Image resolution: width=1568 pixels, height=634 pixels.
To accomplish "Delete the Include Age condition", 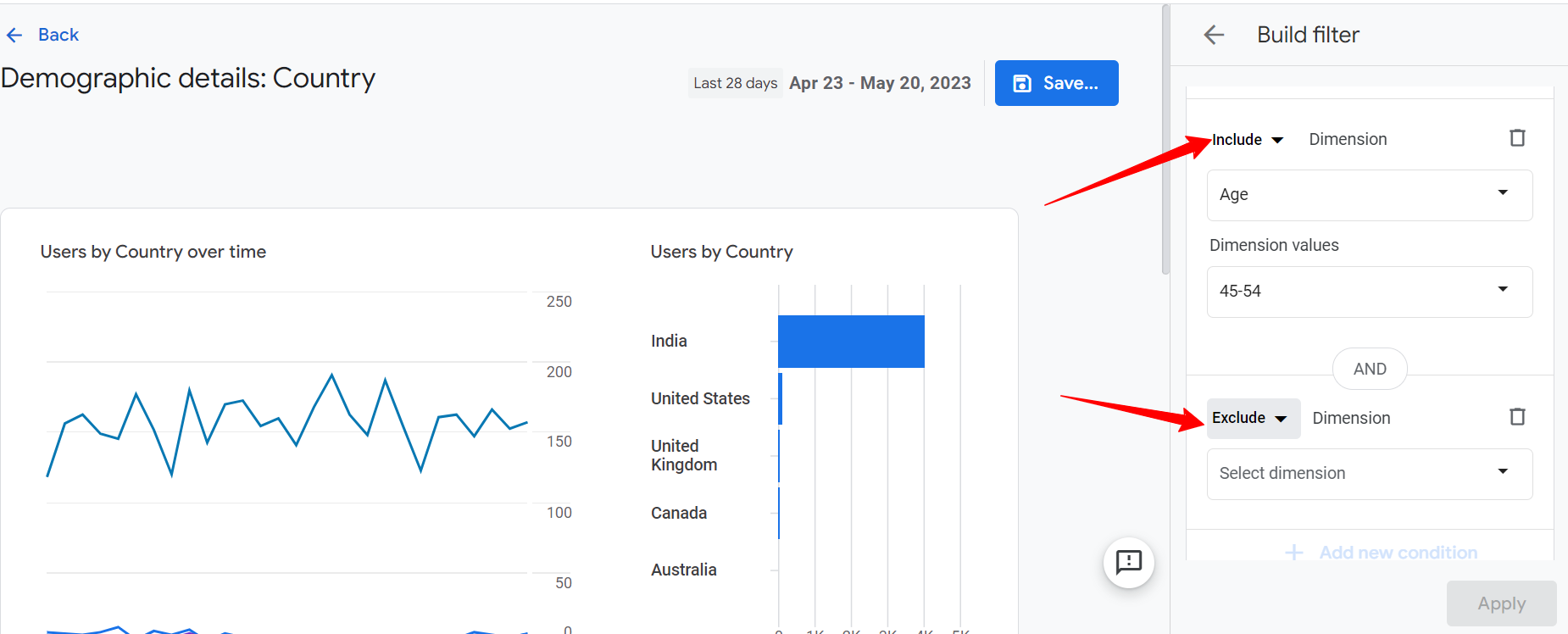I will click(x=1517, y=138).
